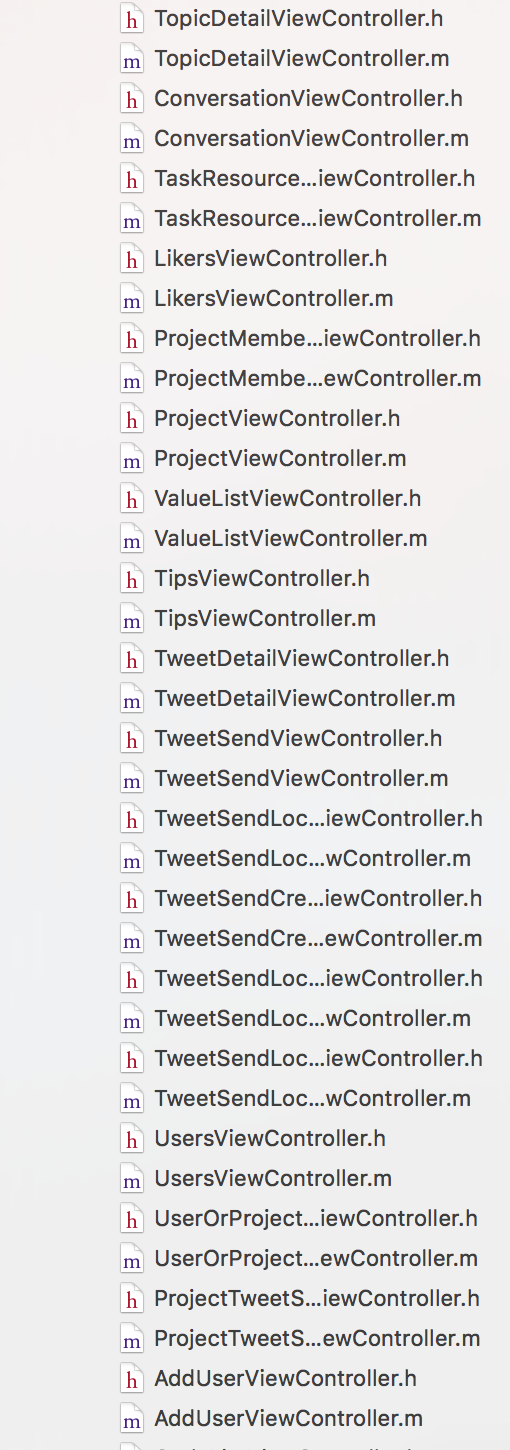510x1450 pixels.
Task: Click the header icon of TopicDetailViewController.h
Action: coord(131,19)
